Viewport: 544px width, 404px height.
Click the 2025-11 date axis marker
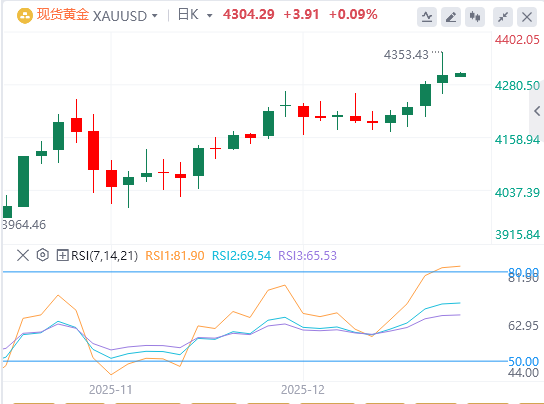[x=111, y=390]
